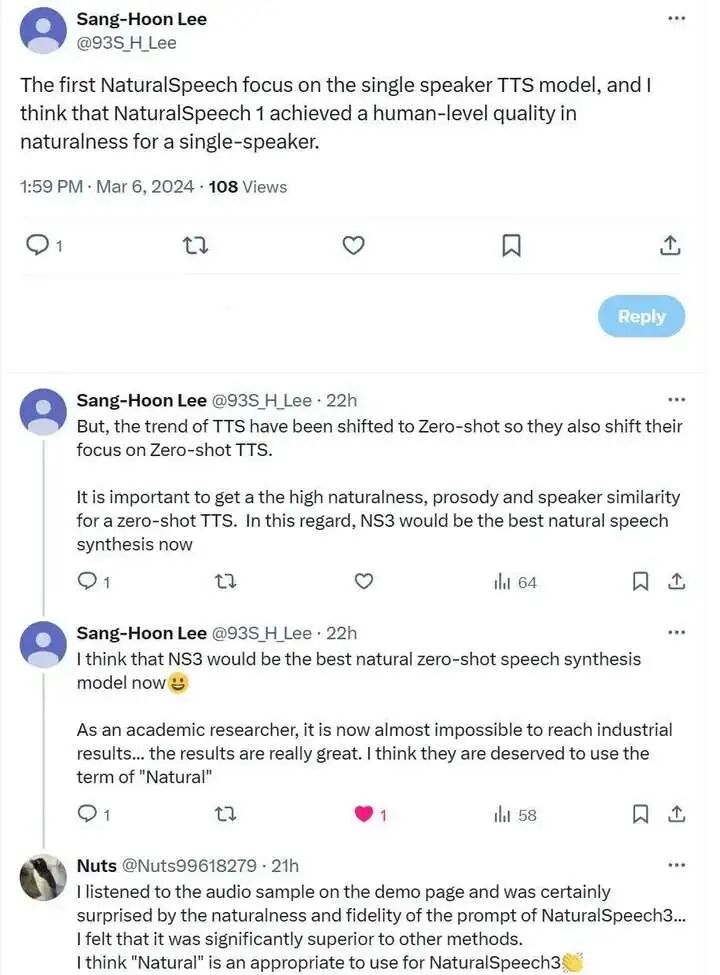This screenshot has width=720, height=975.
Task: View analytics showing 64 views
Action: point(515,582)
